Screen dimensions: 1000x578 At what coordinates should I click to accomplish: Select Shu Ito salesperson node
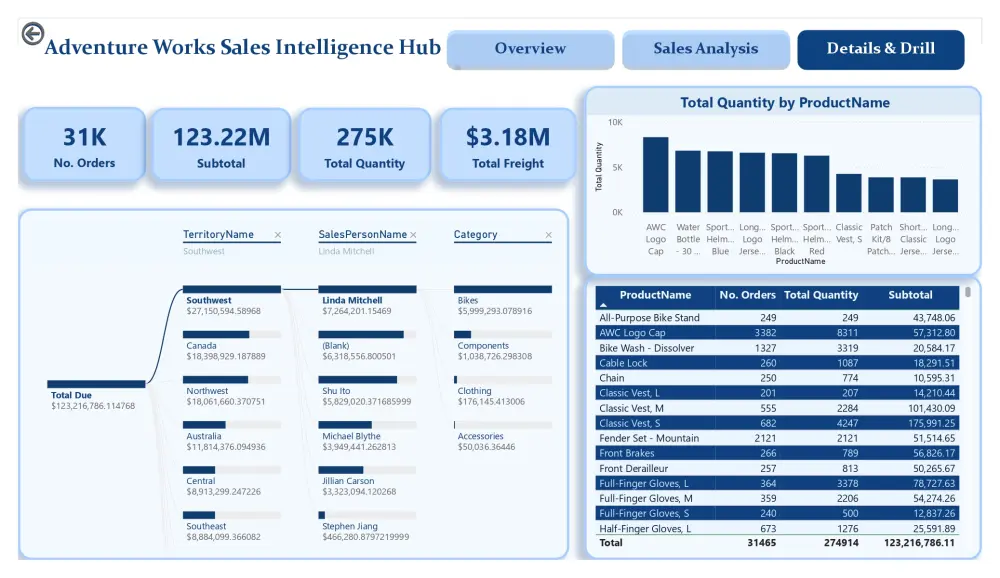point(367,391)
